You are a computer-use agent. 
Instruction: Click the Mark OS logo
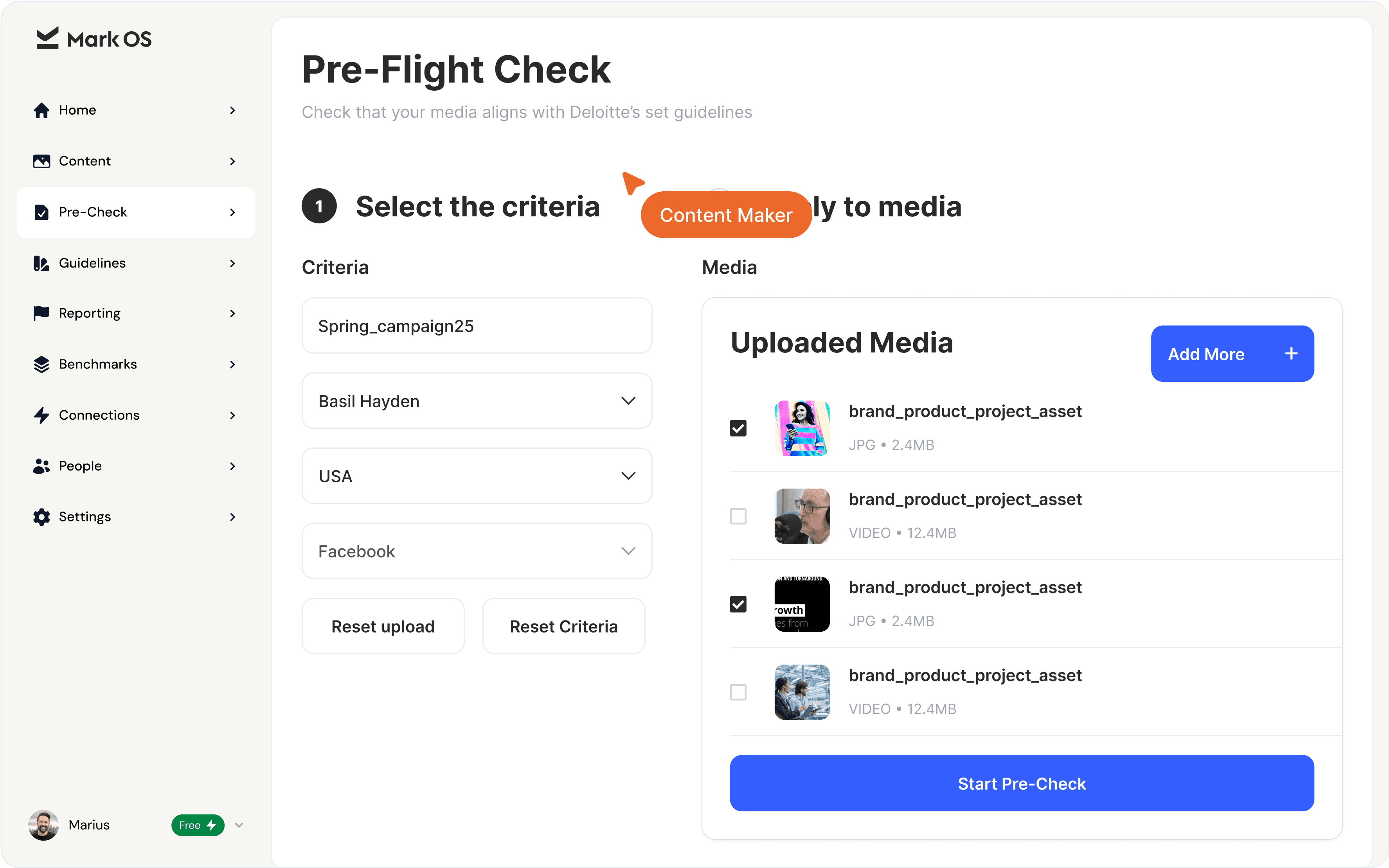click(94, 39)
